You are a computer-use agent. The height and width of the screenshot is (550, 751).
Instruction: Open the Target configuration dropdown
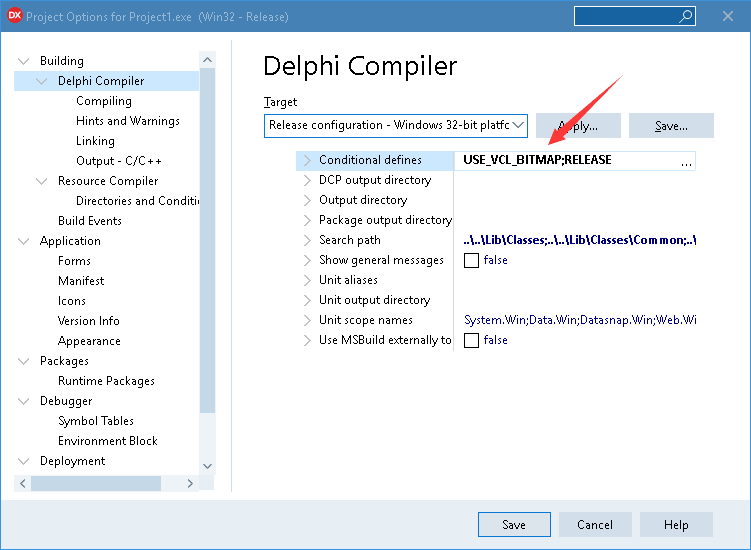[518, 126]
